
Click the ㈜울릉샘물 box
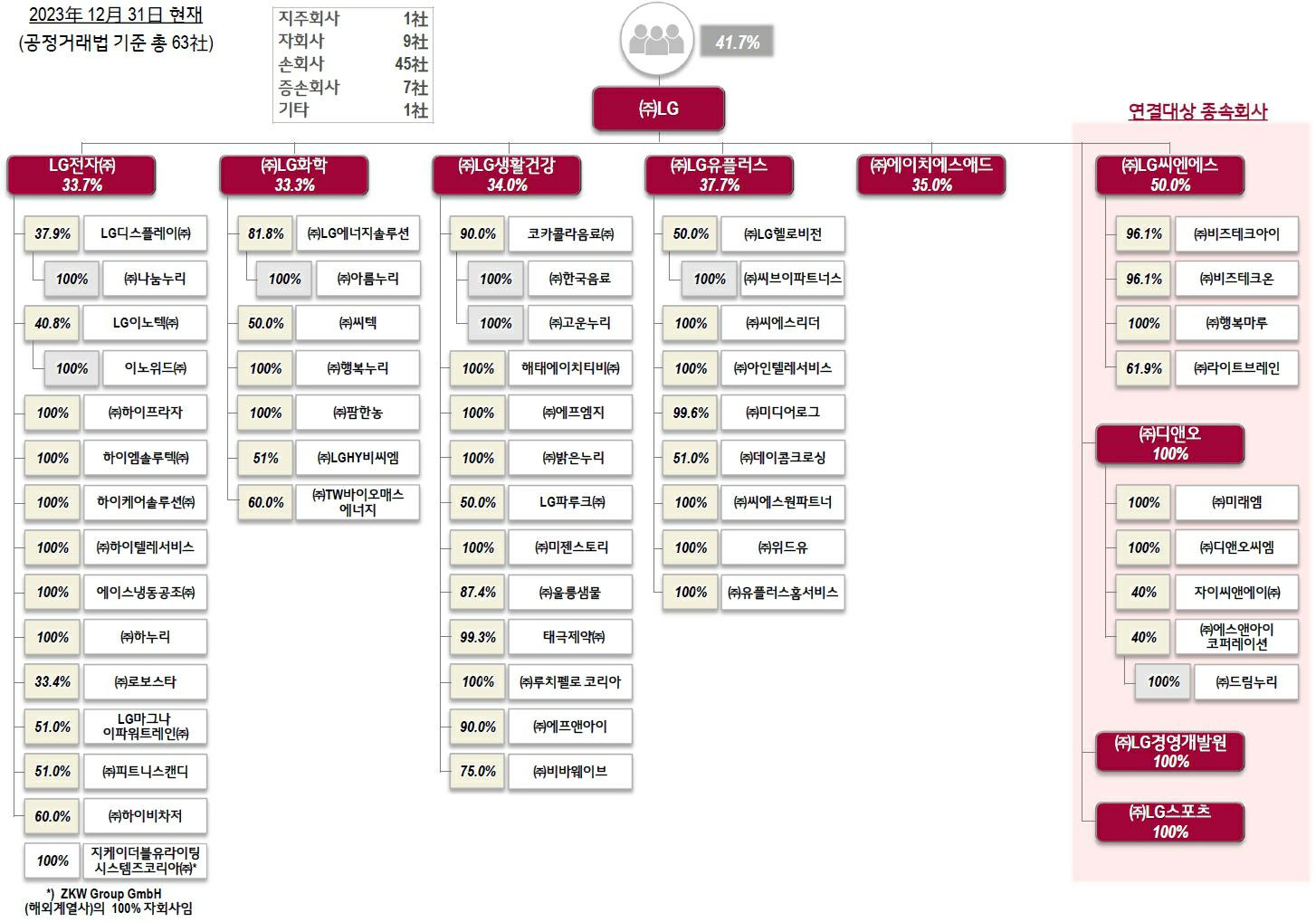(570, 593)
